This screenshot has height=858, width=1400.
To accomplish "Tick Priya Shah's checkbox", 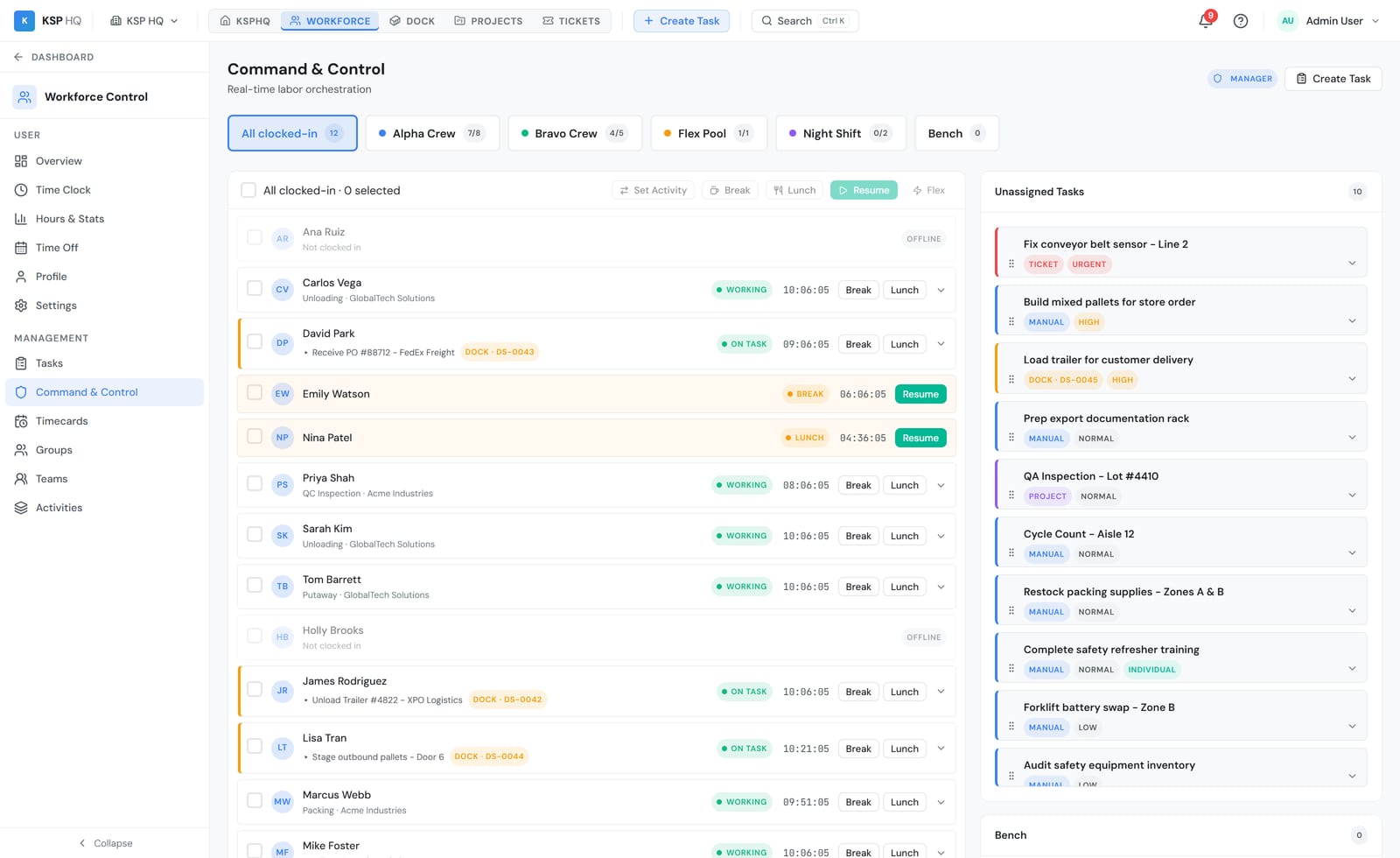I will (x=255, y=483).
